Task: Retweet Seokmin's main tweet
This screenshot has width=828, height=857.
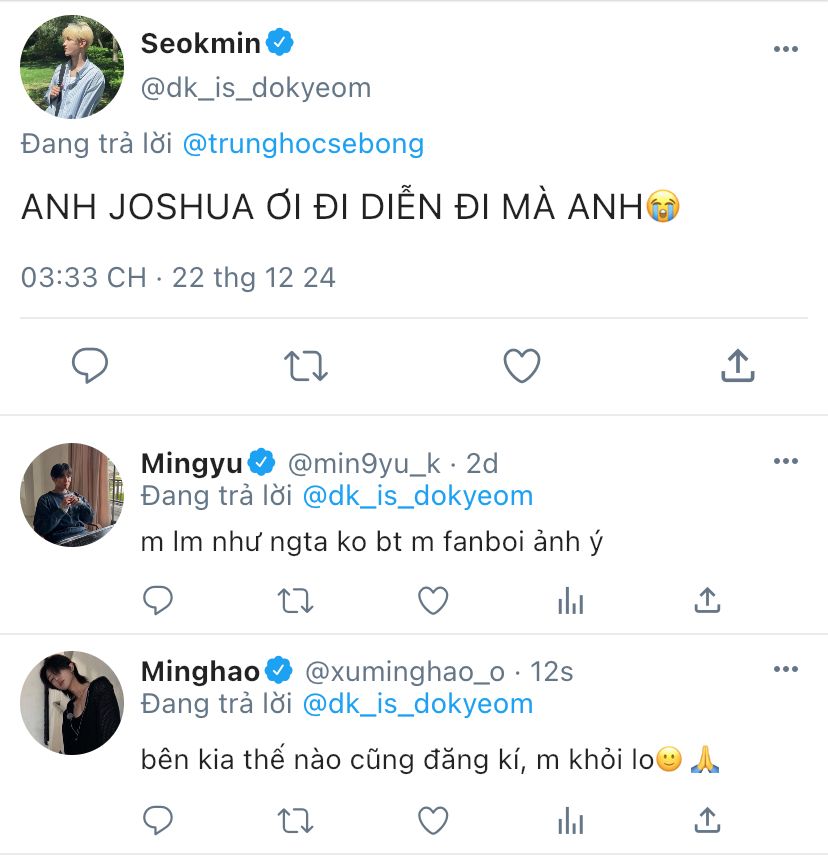Action: point(306,366)
